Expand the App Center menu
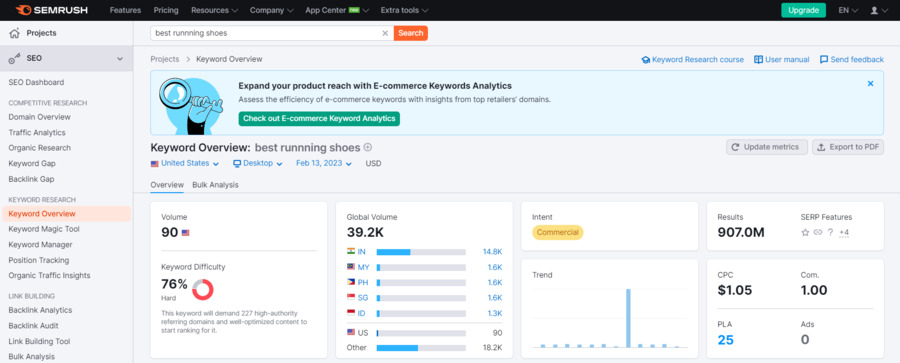Screen dimensions: 900x363 (x=337, y=10)
